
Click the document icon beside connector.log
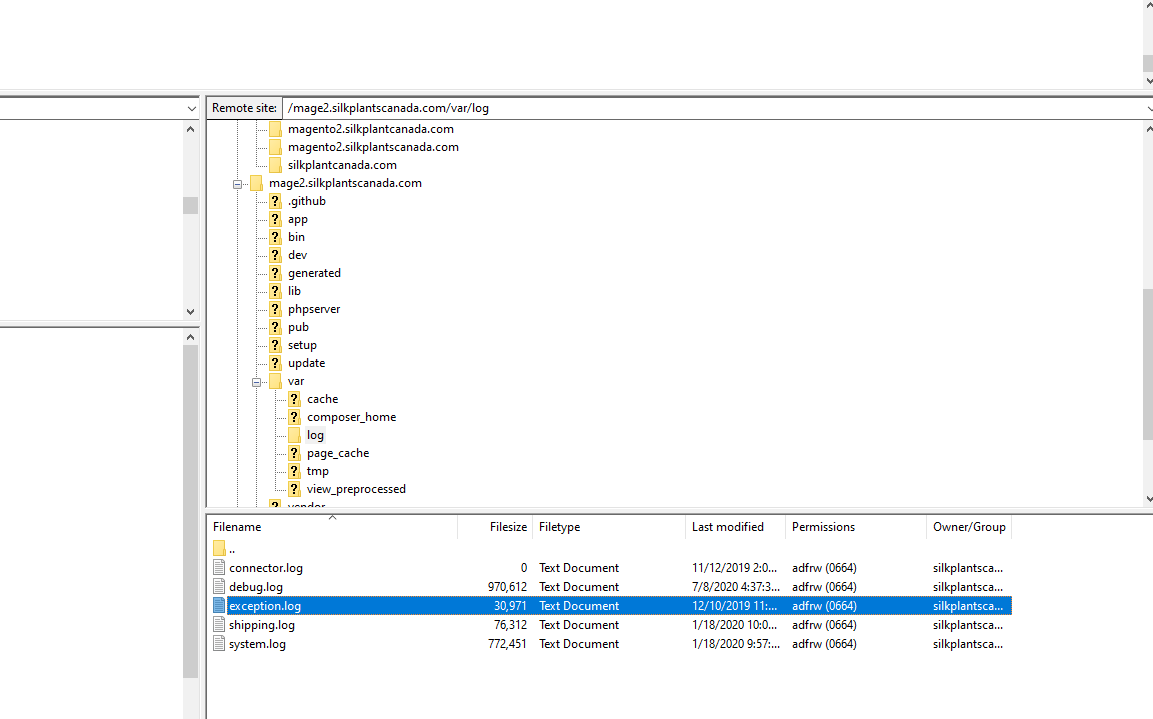pos(218,567)
